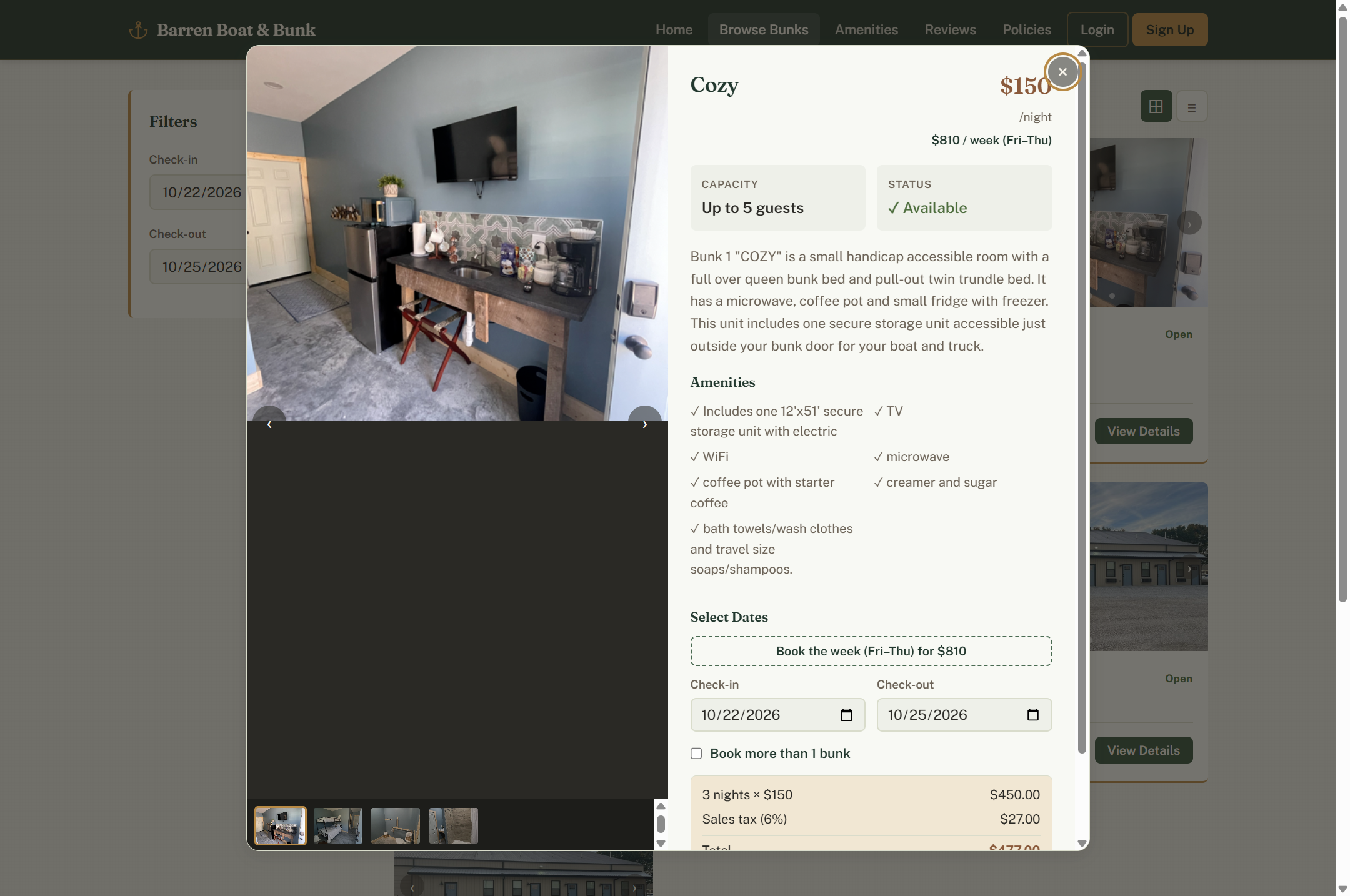Switch to list view layout
1350x896 pixels.
pyautogui.click(x=1192, y=106)
